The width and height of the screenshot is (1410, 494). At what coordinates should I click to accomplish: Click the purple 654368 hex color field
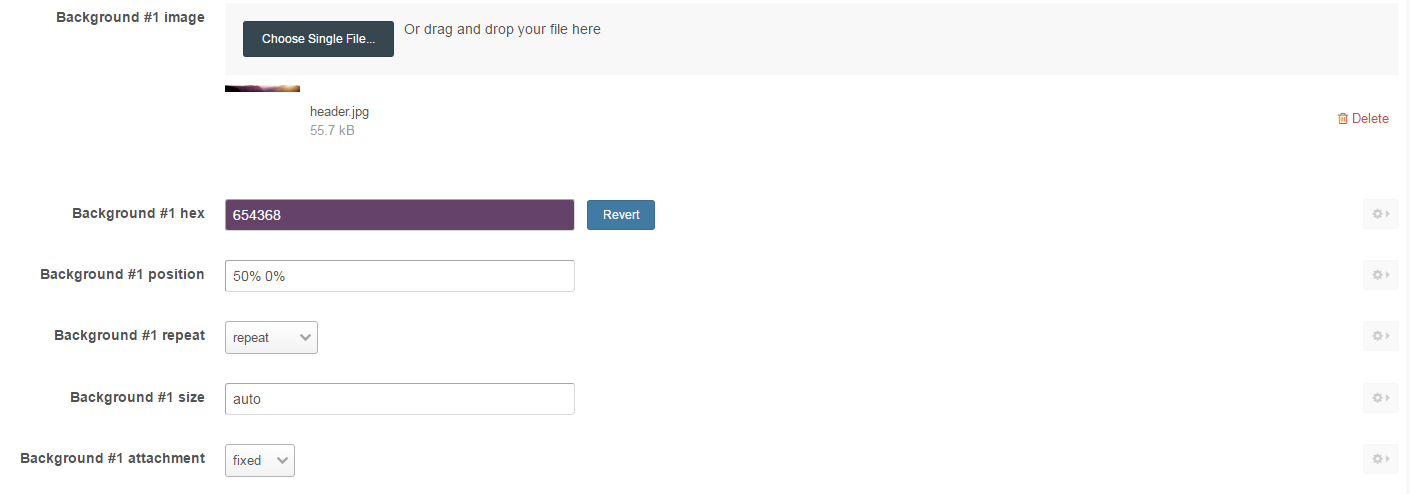point(399,215)
